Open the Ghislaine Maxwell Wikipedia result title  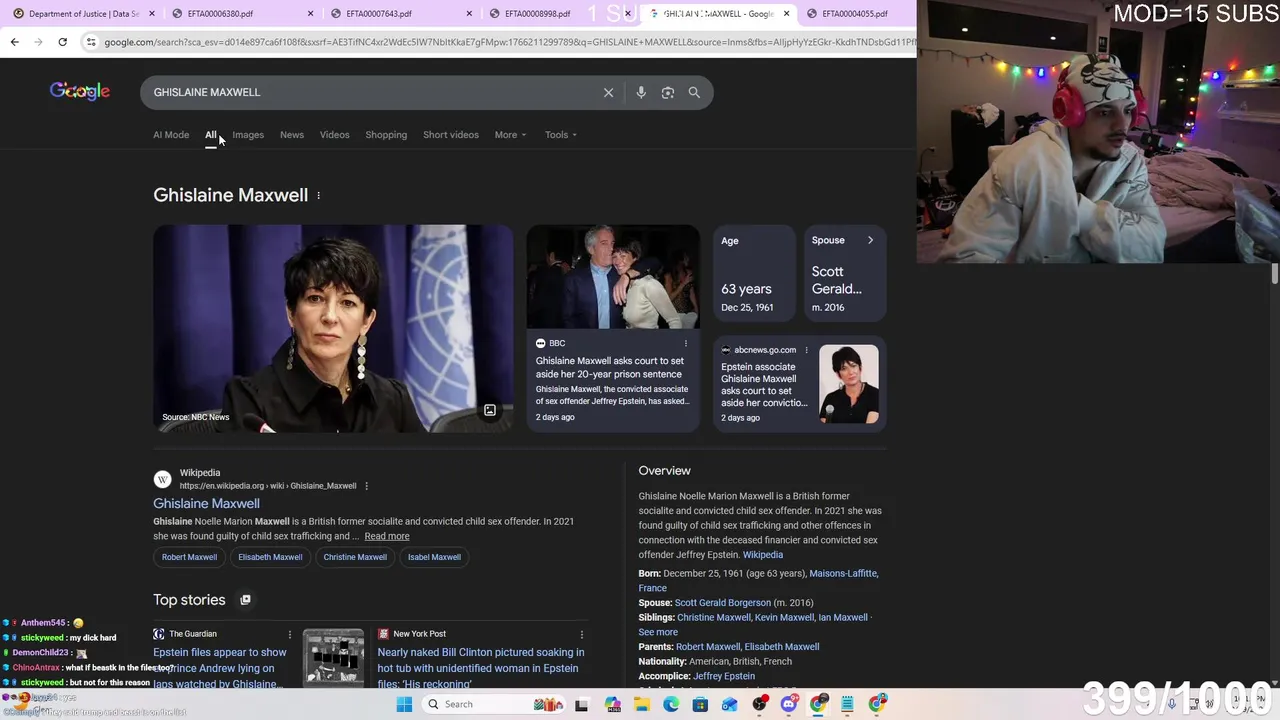point(206,503)
